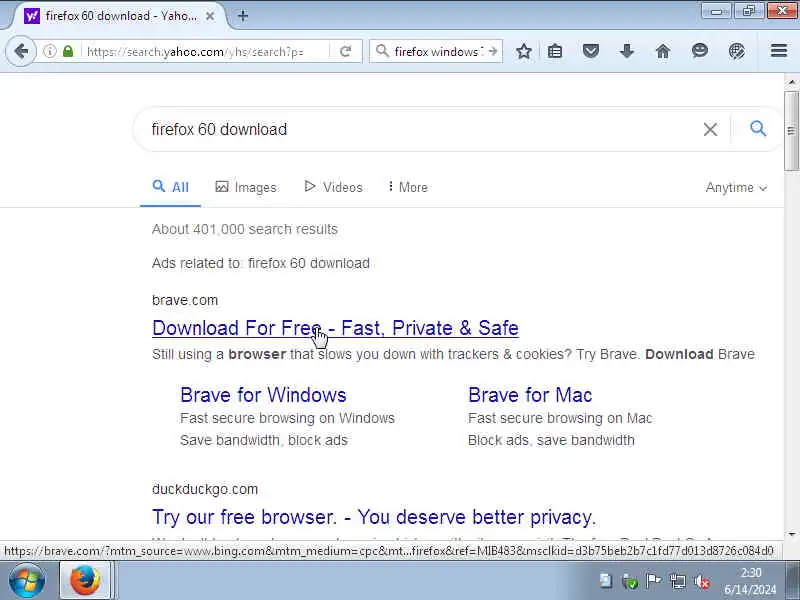Click the brave.com ad domain text
Image resolution: width=800 pixels, height=600 pixels.
pyautogui.click(x=185, y=300)
